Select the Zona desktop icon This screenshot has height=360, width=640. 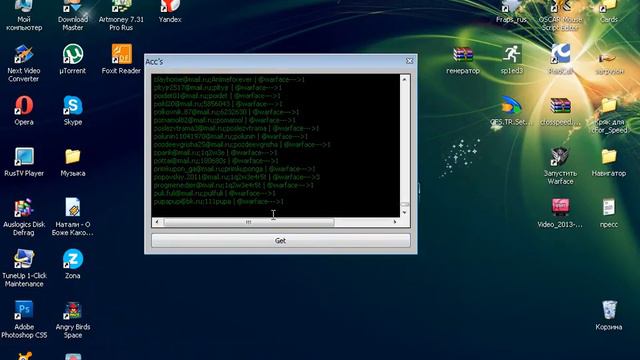73,264
